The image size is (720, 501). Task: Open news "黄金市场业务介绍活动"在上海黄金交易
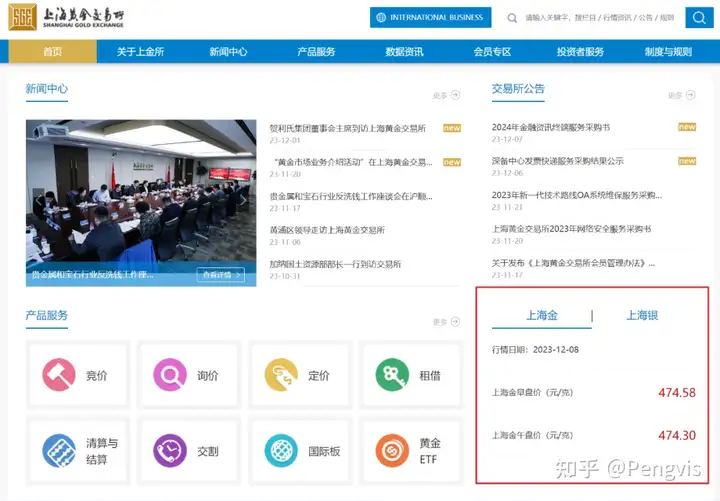click(x=352, y=162)
